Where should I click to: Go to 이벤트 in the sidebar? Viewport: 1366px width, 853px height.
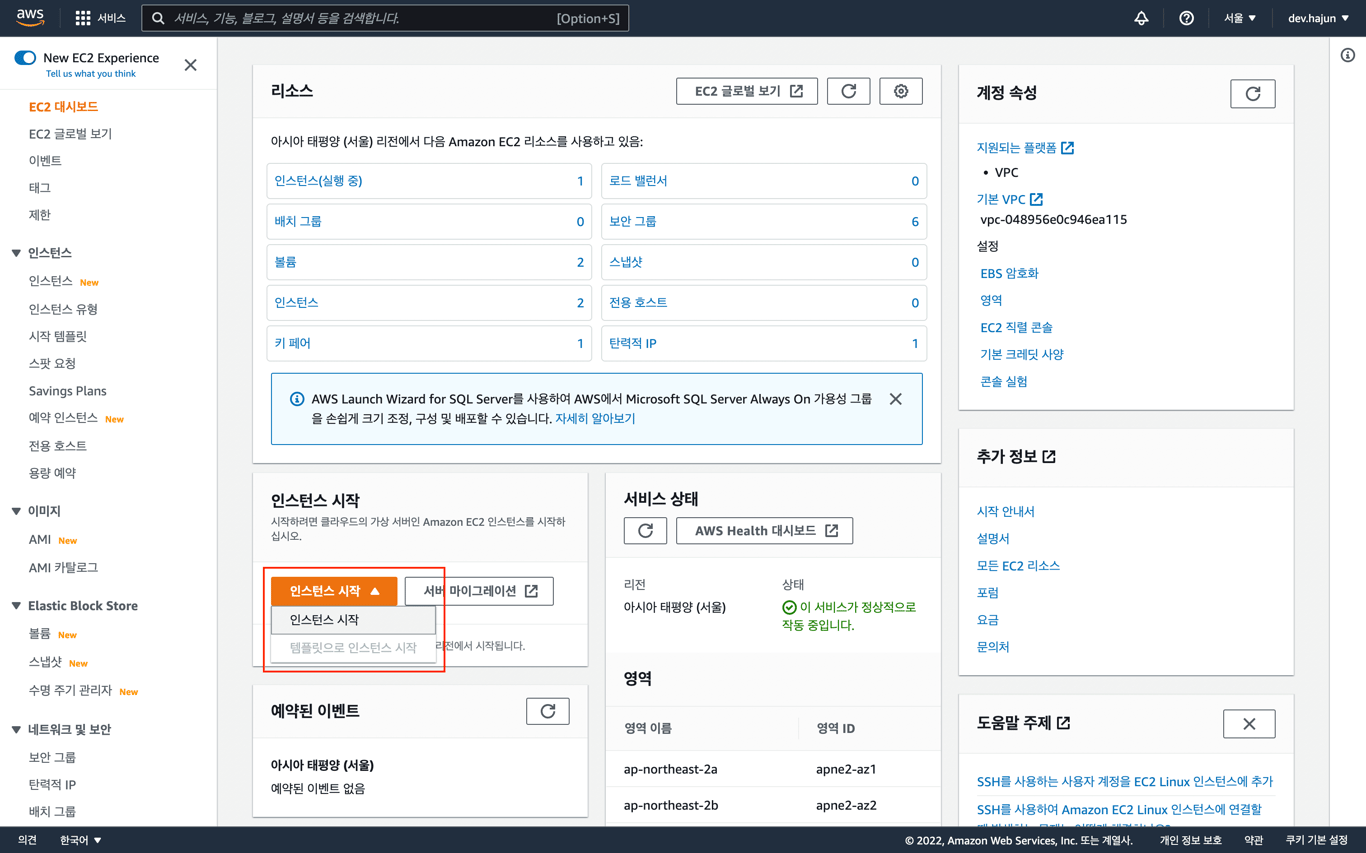[x=45, y=160]
